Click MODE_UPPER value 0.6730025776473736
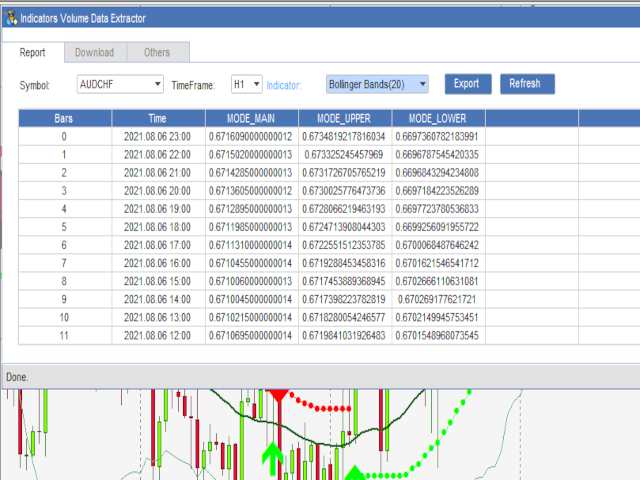 (344, 191)
